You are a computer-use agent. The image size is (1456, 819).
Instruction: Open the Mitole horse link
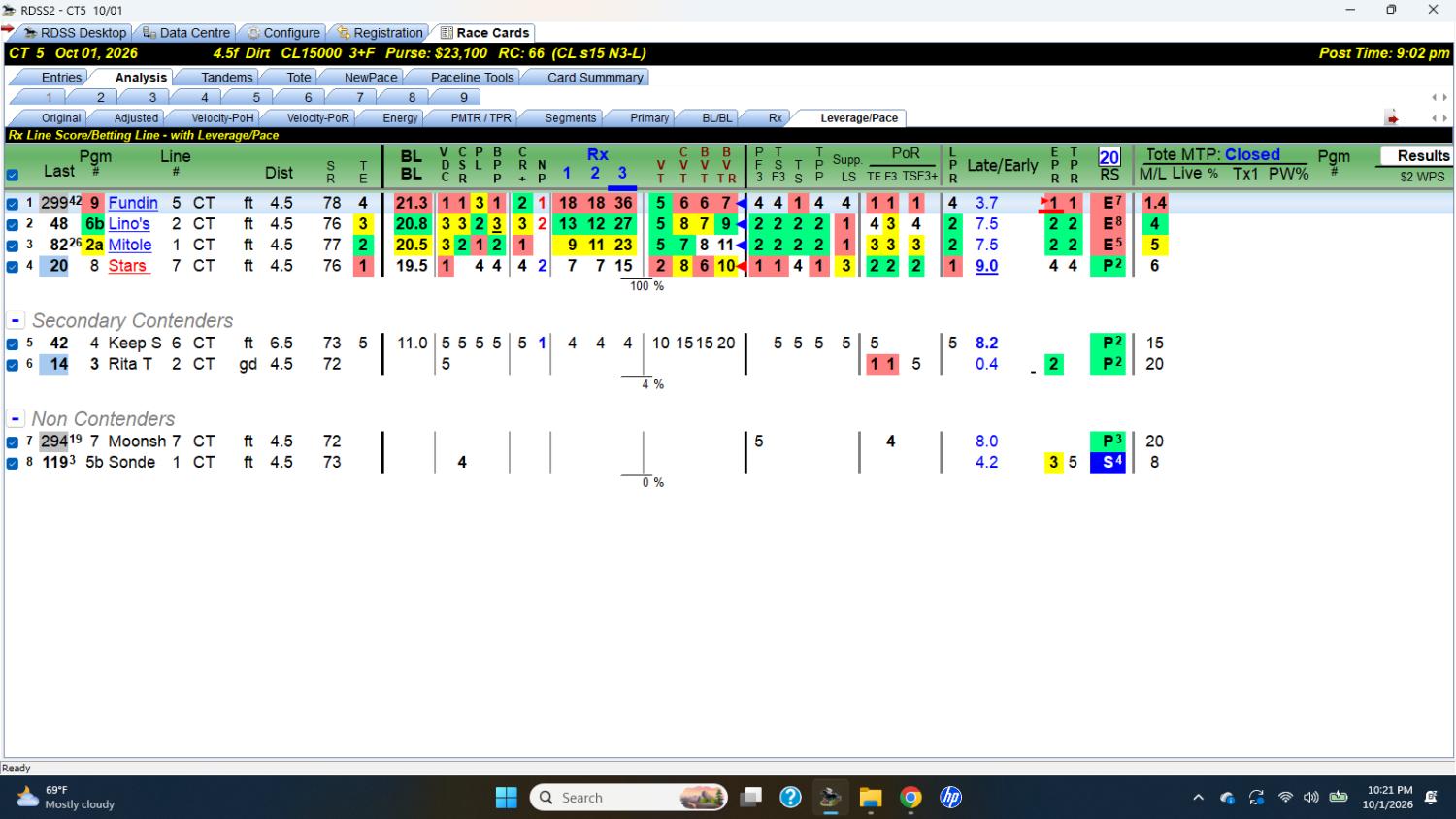click(x=130, y=245)
